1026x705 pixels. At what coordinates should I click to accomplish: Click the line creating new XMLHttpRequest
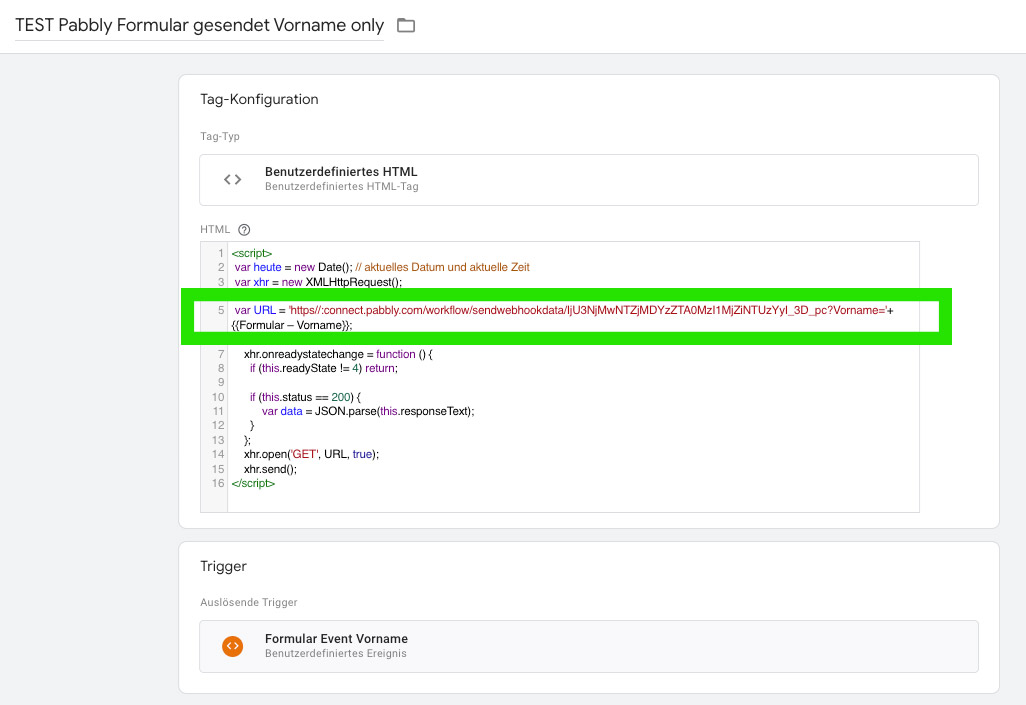318,282
